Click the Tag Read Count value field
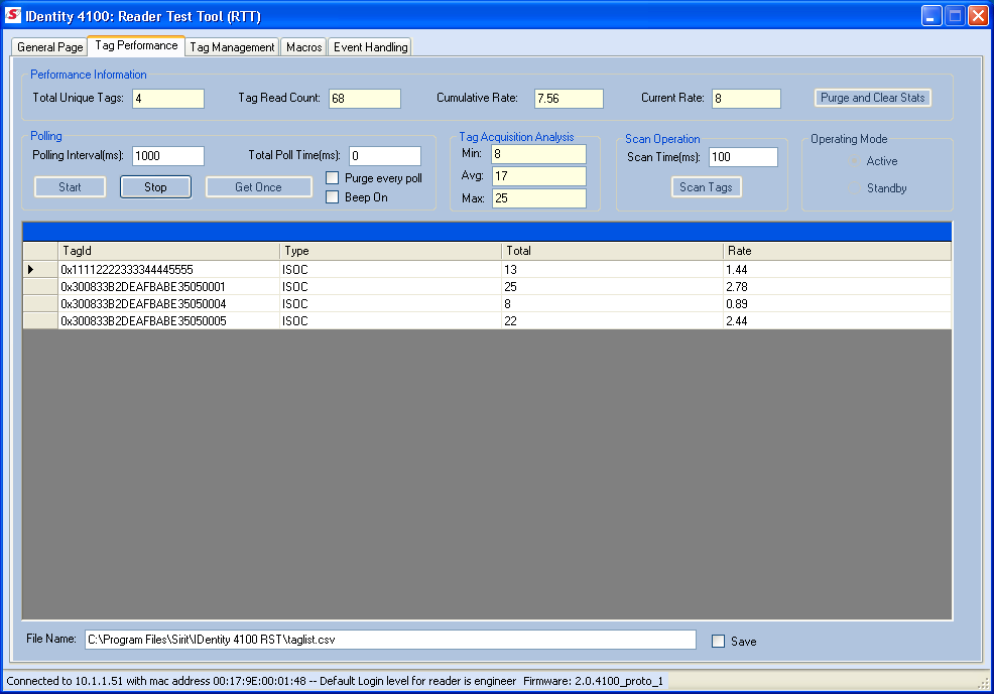 (x=365, y=98)
